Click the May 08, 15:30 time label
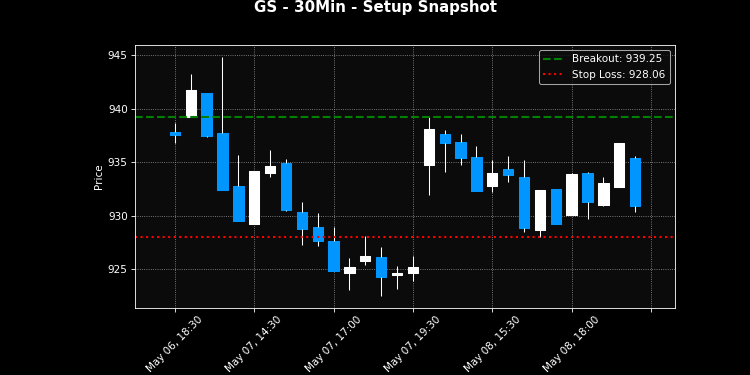The height and width of the screenshot is (375, 750). point(491,344)
